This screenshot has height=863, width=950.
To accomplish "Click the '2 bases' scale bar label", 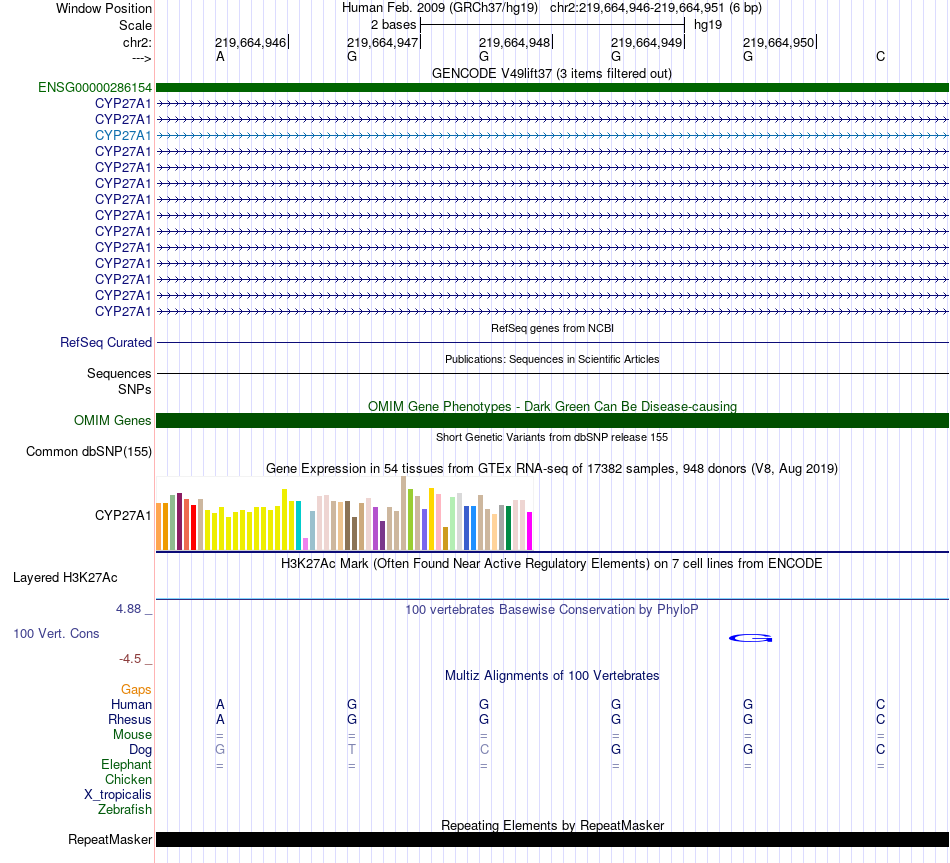I will tap(394, 25).
